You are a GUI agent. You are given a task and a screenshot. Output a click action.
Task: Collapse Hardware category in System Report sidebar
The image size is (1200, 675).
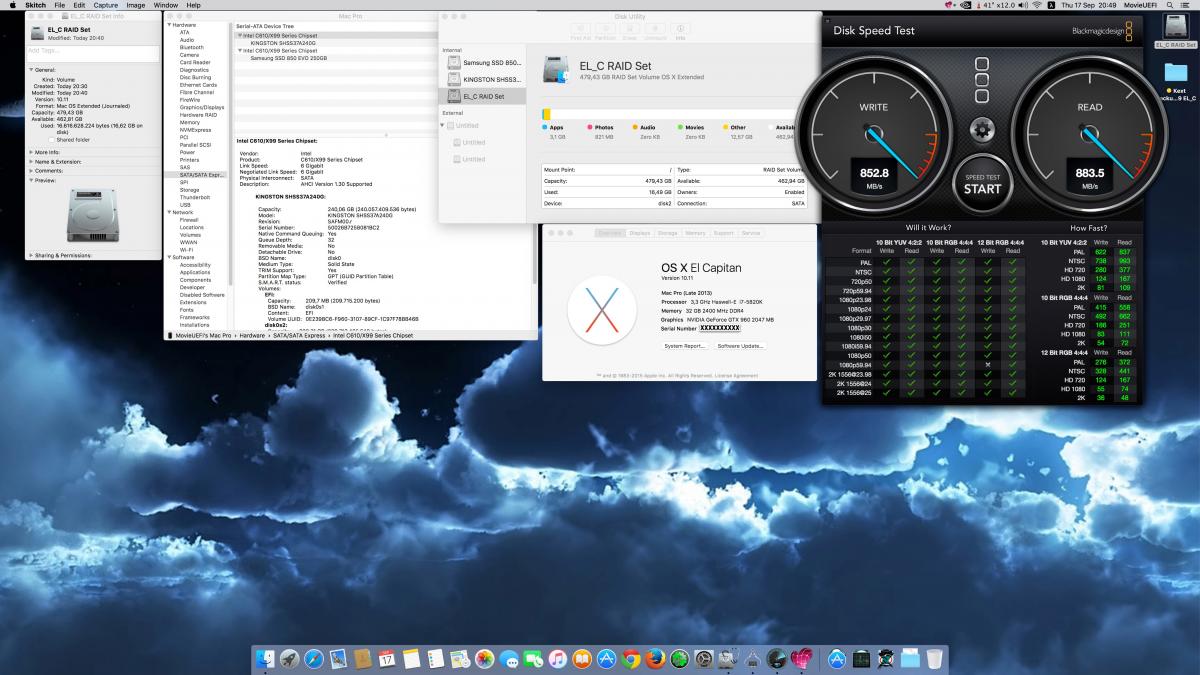pos(170,25)
